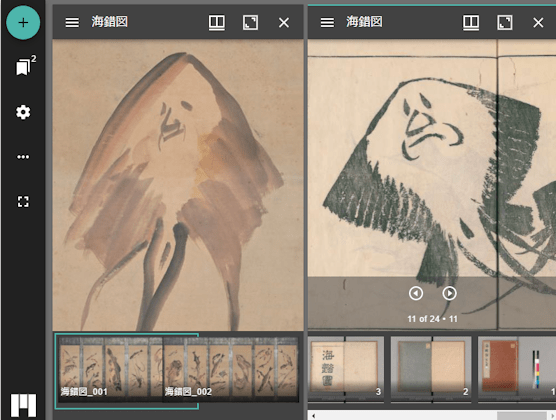Toggle left window sidebar hamburger menu
The width and height of the screenshot is (556, 420).
coord(72,22)
